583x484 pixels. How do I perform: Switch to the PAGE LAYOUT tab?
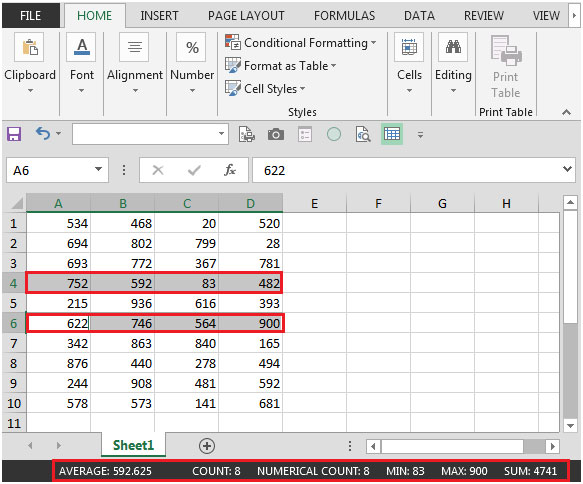click(246, 16)
